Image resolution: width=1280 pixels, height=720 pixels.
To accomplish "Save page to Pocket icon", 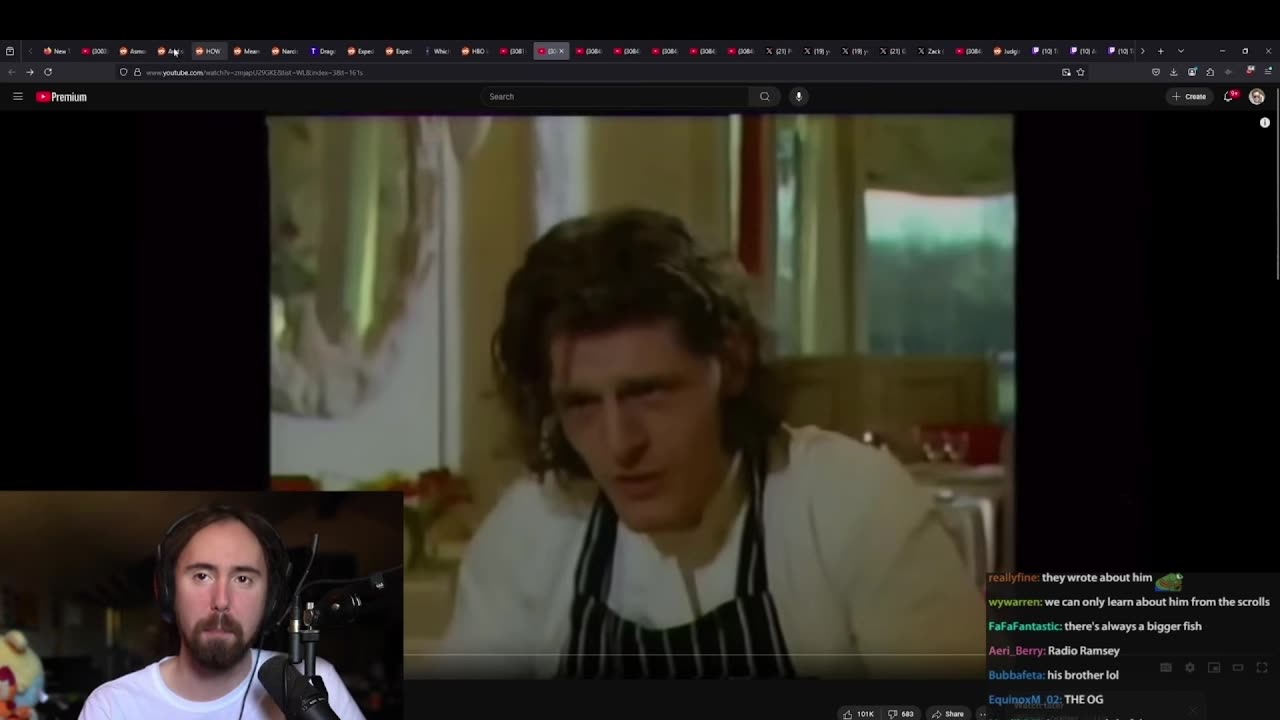I will pyautogui.click(x=1156, y=72).
